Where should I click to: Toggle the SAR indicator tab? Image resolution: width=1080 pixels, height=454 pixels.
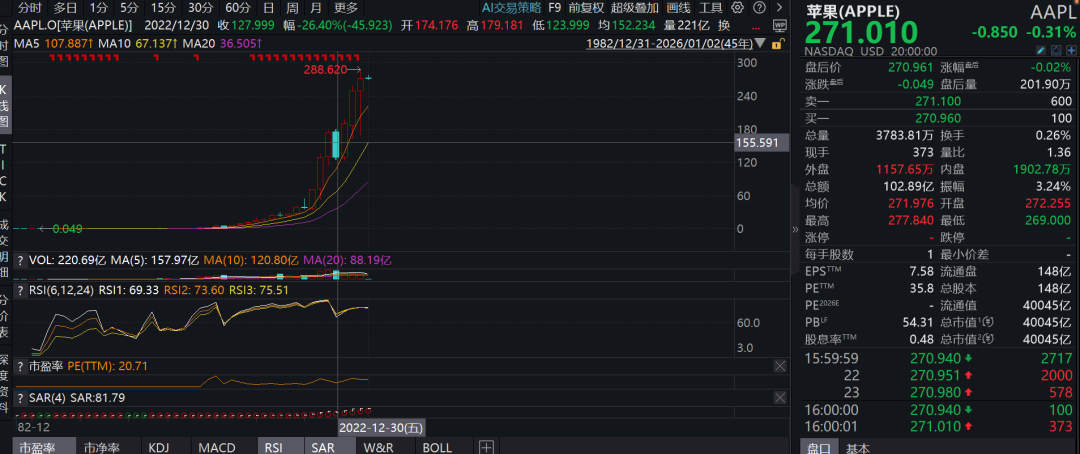coord(322,447)
